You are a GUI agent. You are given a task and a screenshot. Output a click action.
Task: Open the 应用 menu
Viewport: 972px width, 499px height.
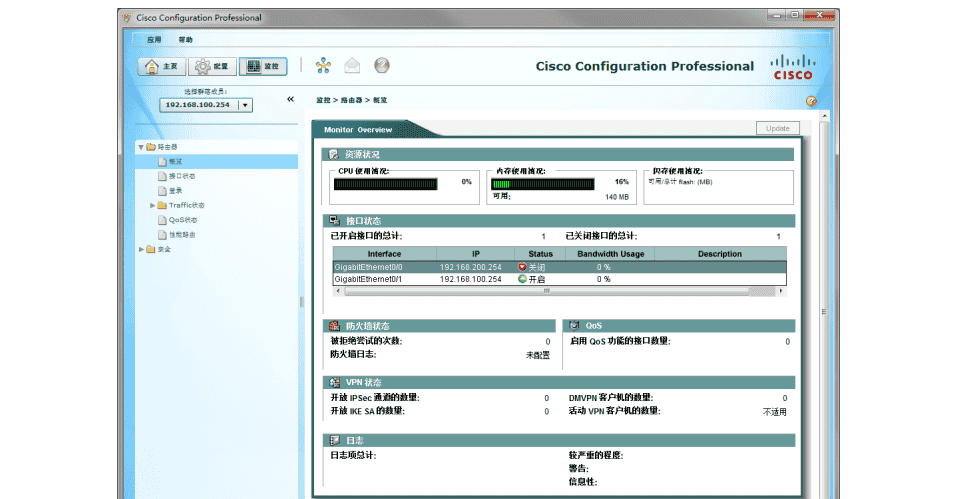154,40
